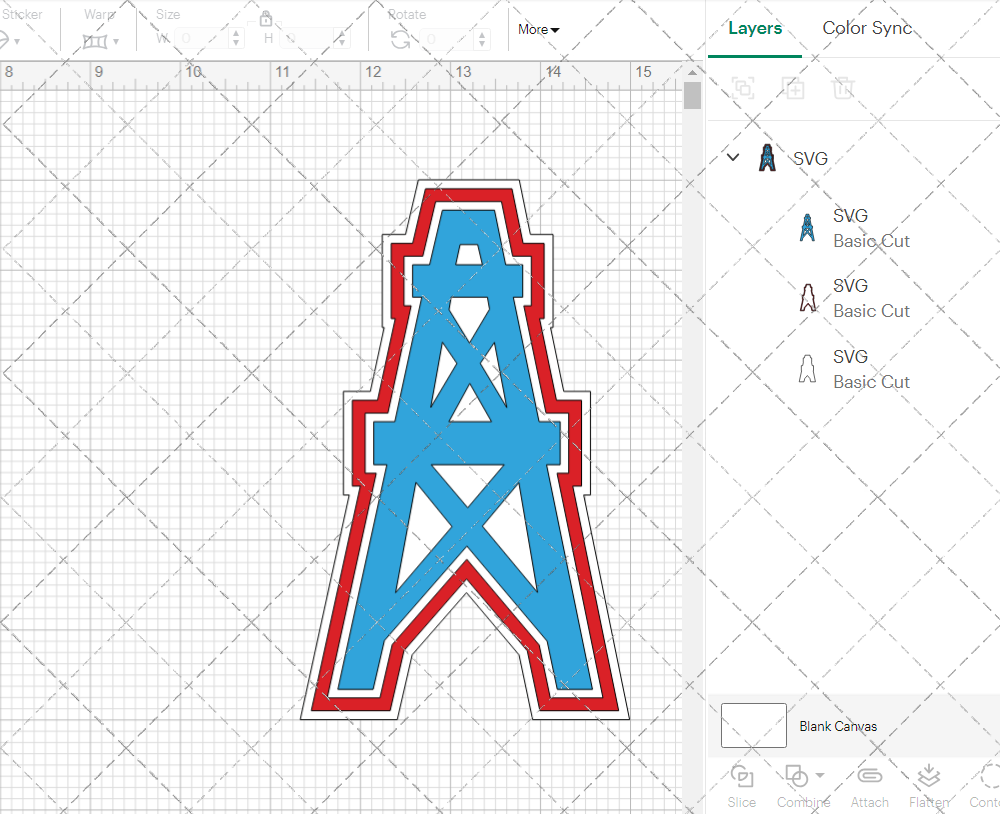Click the canvas scrollbar up arrow

[692, 72]
